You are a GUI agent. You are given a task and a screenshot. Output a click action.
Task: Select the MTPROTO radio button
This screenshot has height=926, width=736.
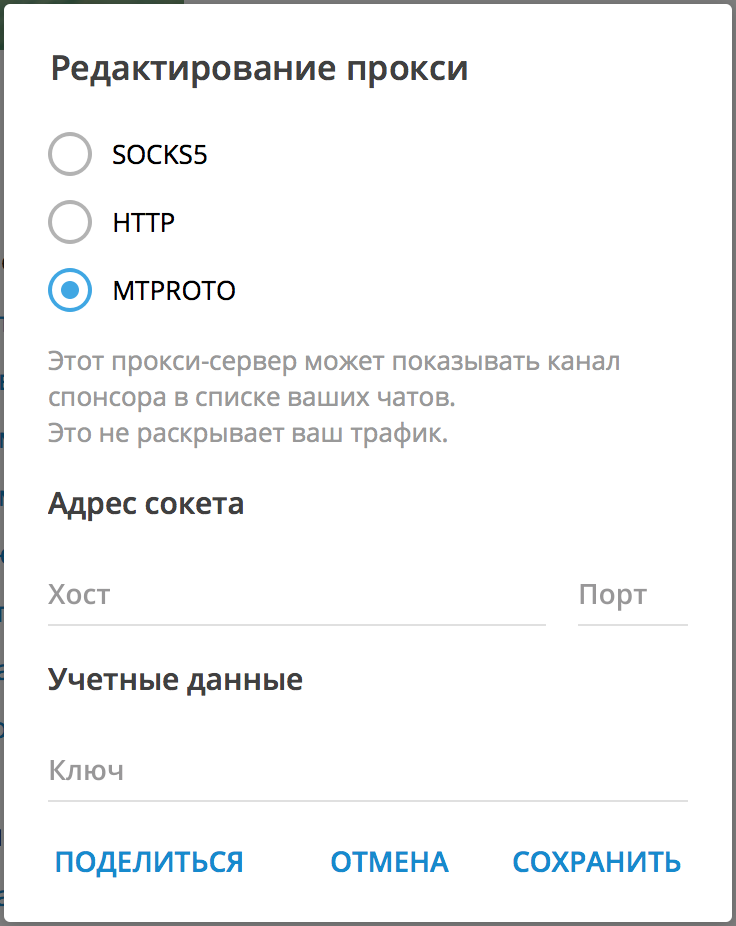point(69,290)
